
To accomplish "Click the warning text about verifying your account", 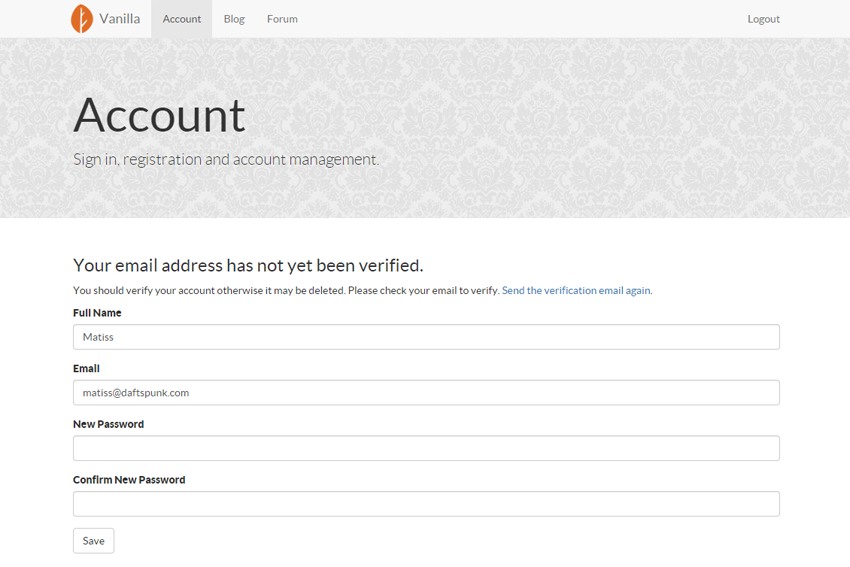I will pyautogui.click(x=286, y=291).
